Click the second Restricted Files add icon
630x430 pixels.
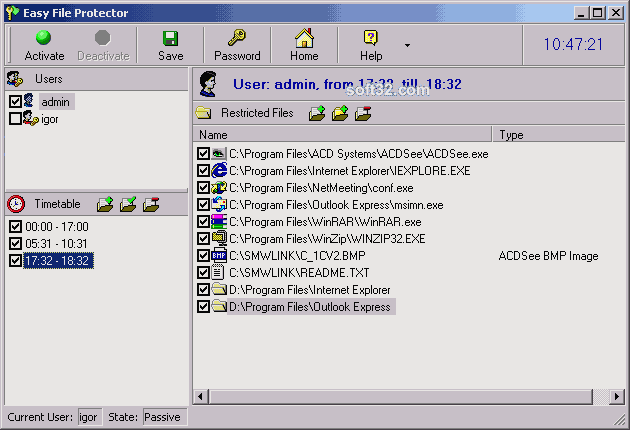click(340, 113)
